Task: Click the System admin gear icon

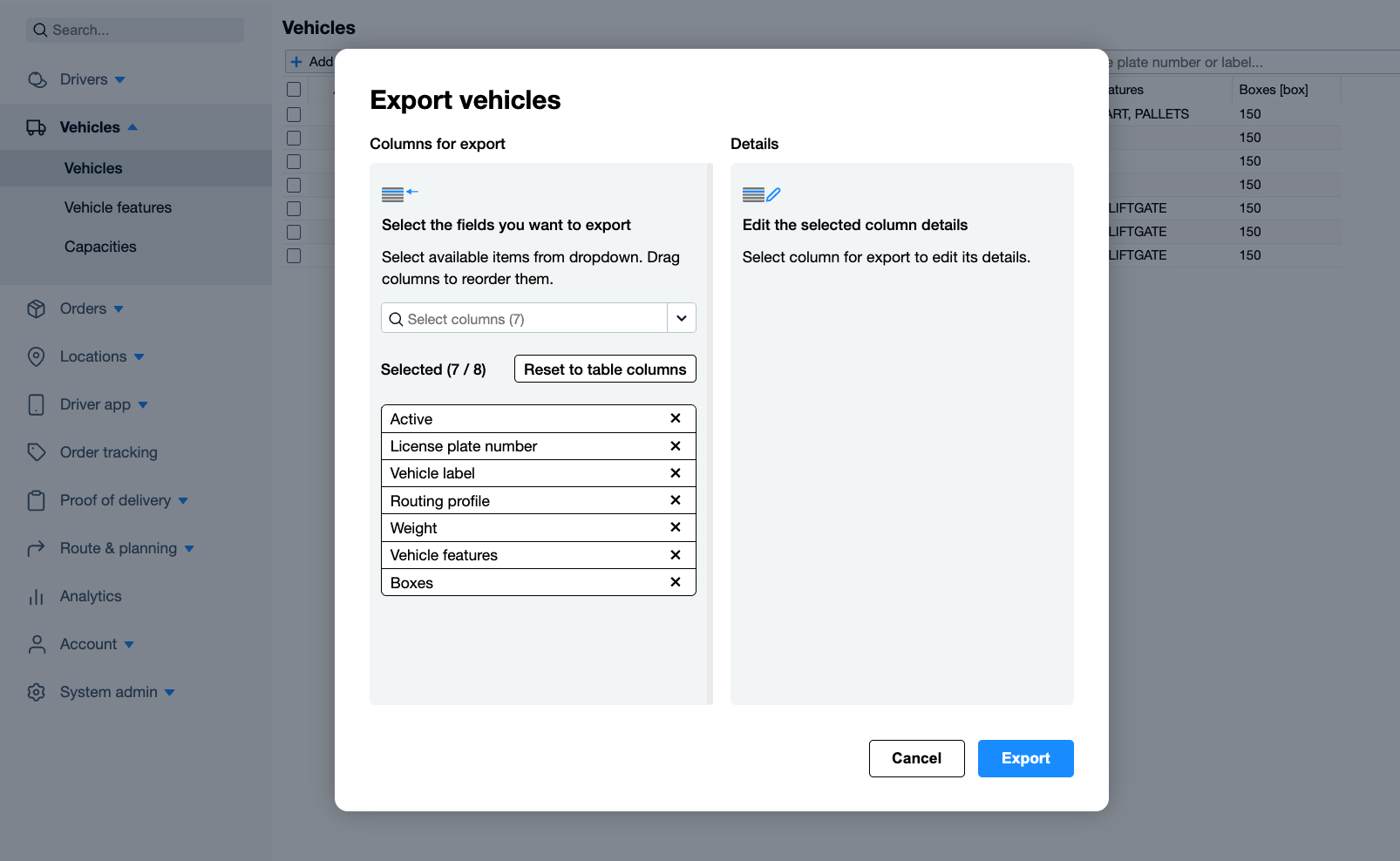Action: (36, 692)
